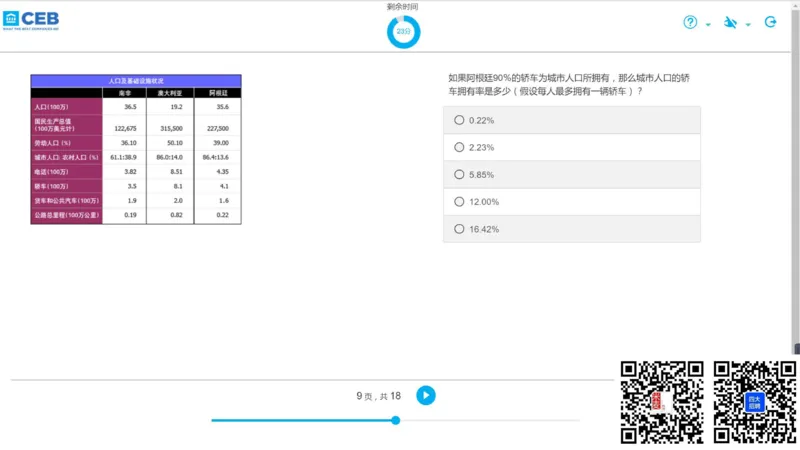Viewport: 800px width, 450px height.
Task: Click the 人口(100万) row label
Action: 66,107
